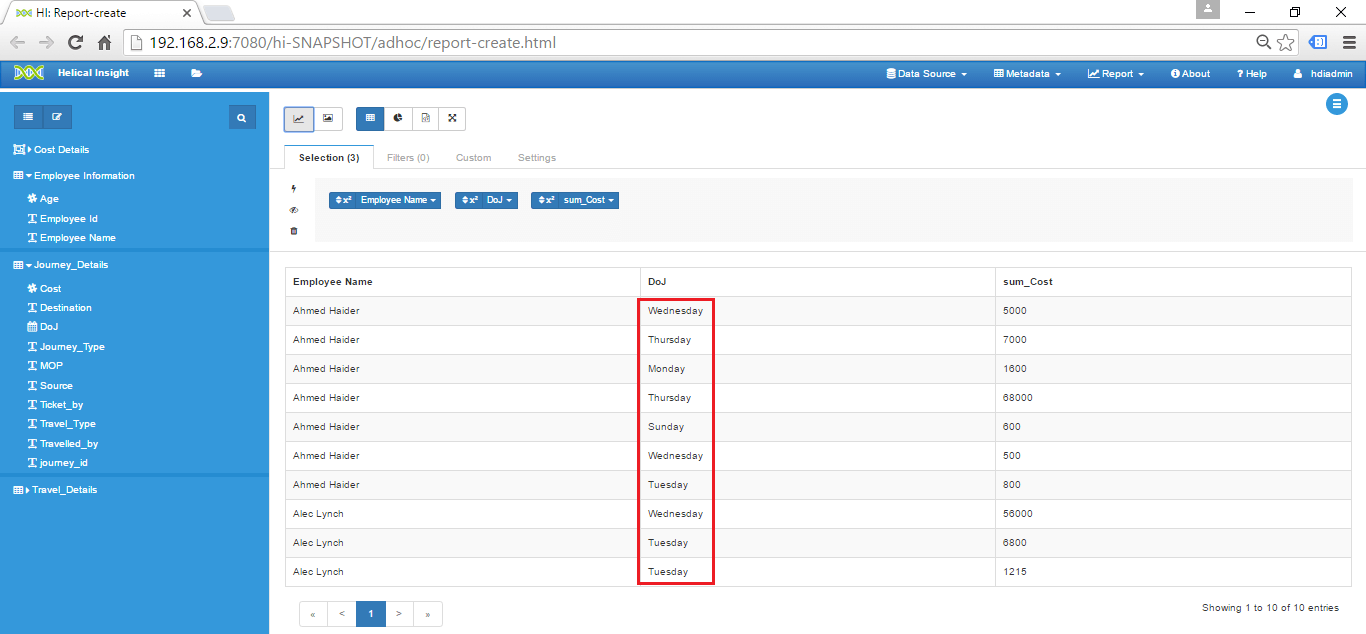1366x634 pixels.
Task: Select the journey_id field
Action: point(57,463)
